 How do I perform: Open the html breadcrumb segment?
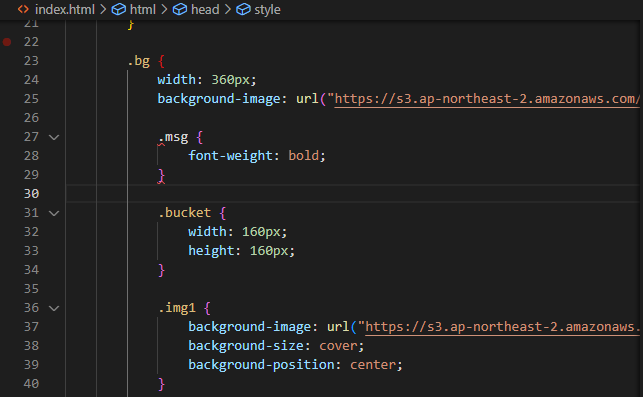[x=143, y=9]
